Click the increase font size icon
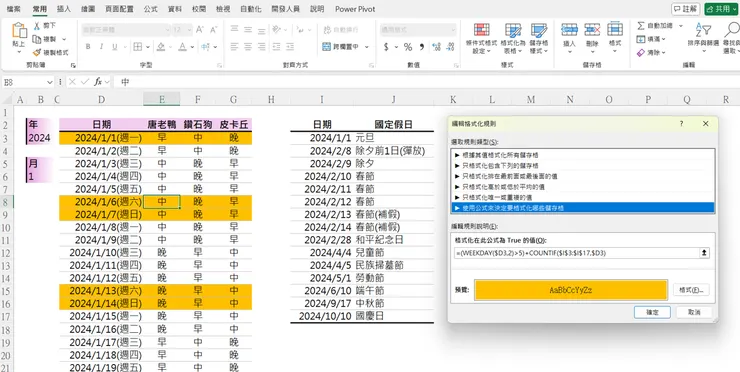740x372 pixels. [x=199, y=30]
